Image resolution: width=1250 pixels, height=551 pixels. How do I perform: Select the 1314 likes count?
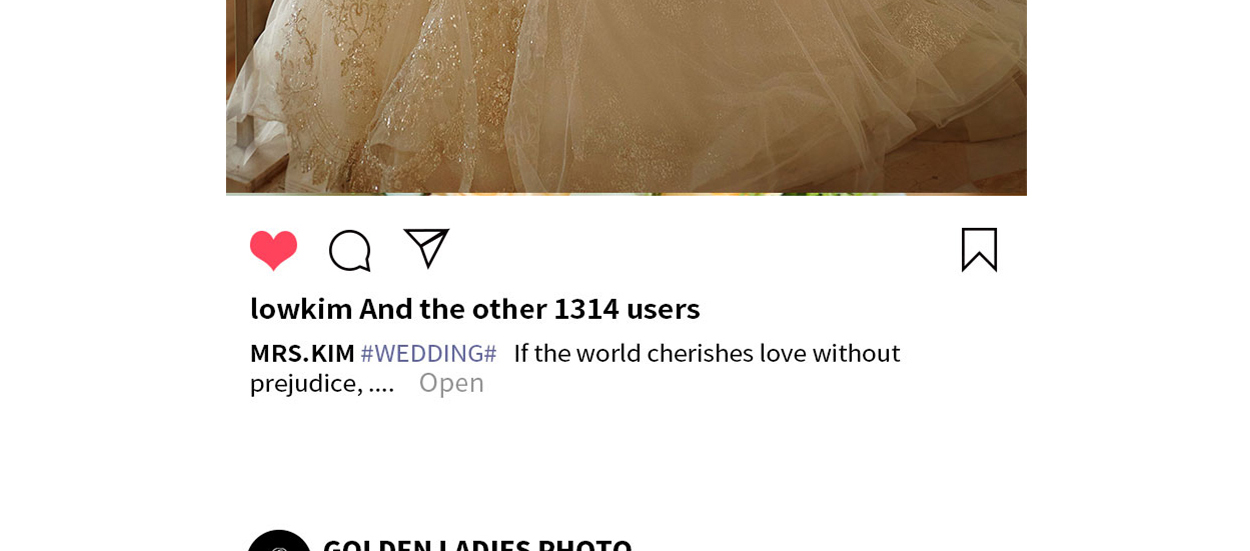[586, 308]
